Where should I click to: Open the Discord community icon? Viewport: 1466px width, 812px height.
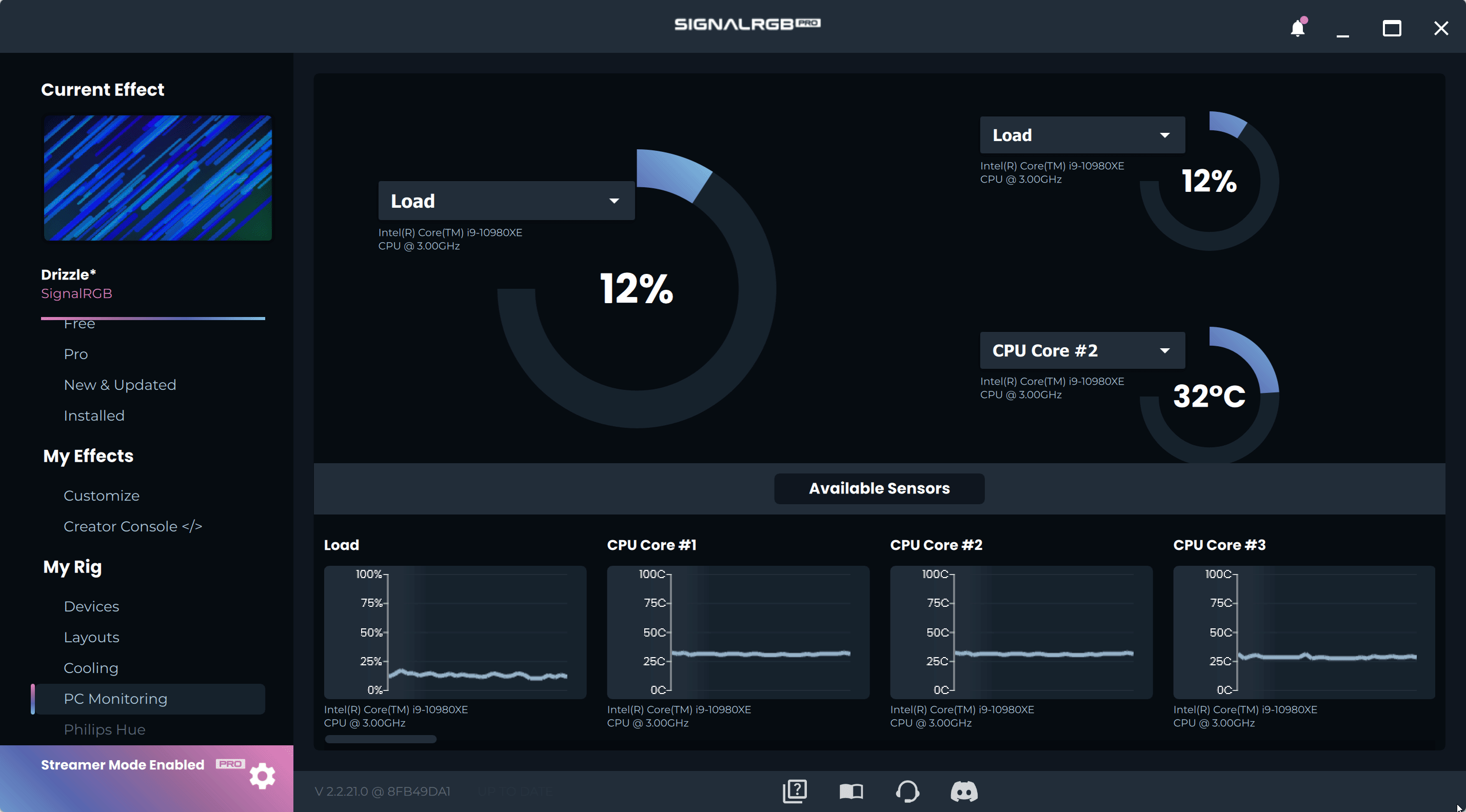963,791
